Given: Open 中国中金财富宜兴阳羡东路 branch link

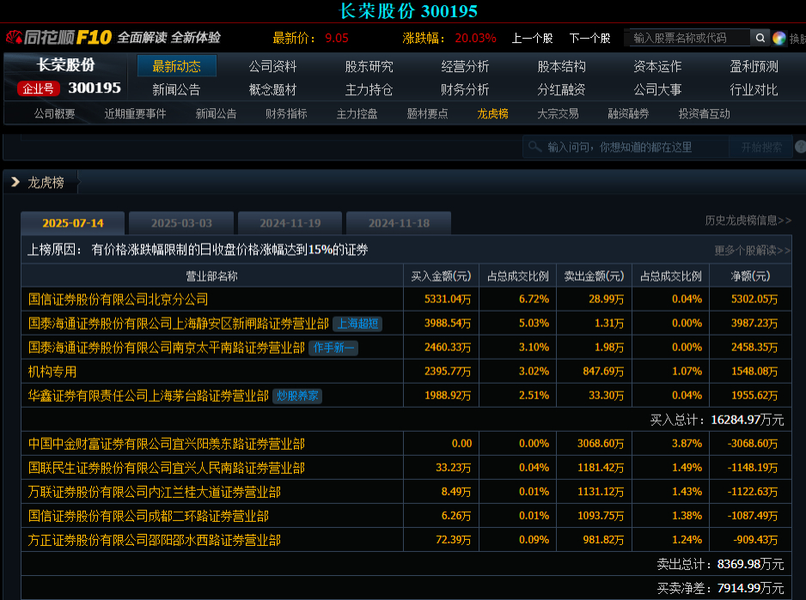Looking at the screenshot, I should (166, 444).
